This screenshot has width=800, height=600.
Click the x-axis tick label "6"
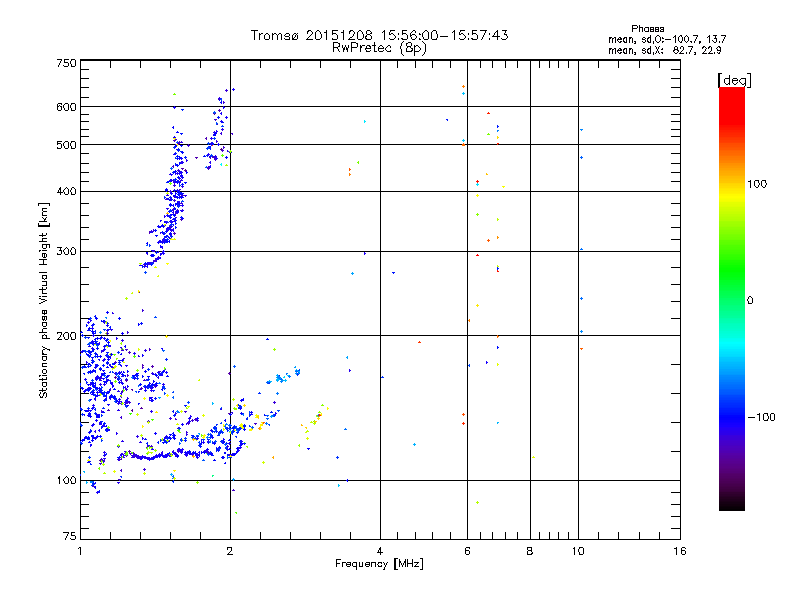467,551
